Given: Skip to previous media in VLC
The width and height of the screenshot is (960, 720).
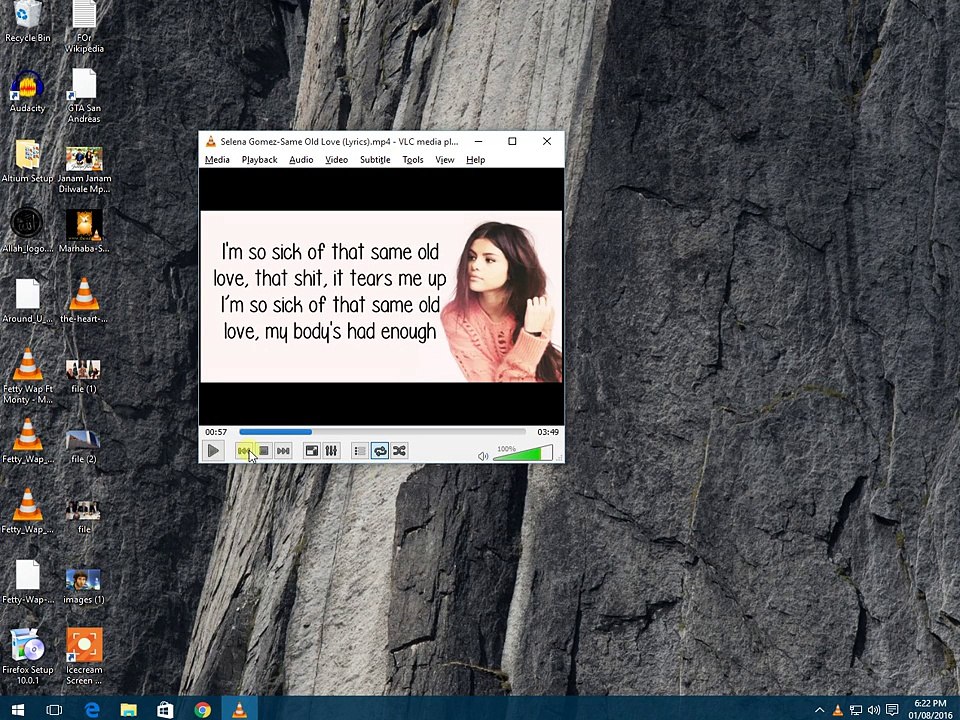Looking at the screenshot, I should [244, 451].
